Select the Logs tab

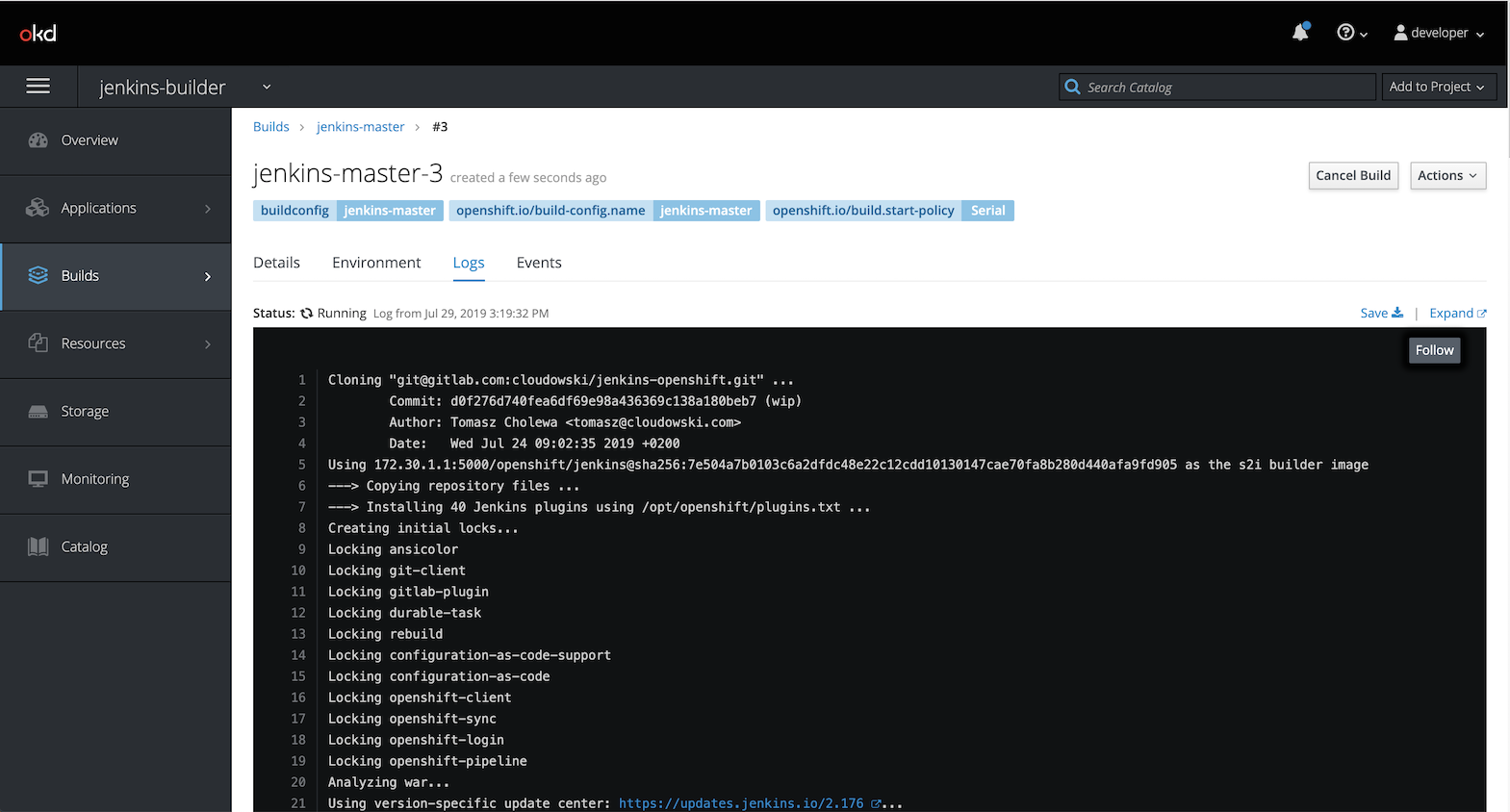click(x=469, y=263)
